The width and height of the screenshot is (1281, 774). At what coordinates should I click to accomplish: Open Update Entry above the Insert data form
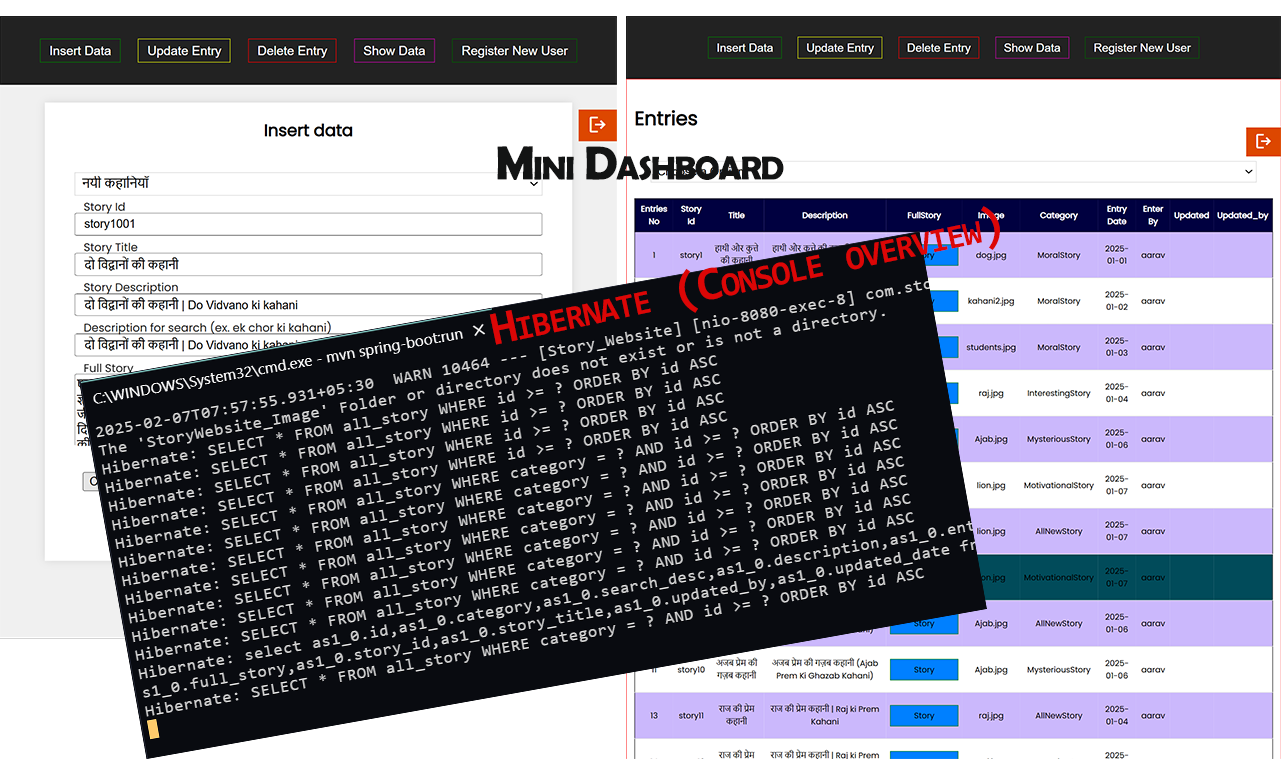pos(184,51)
